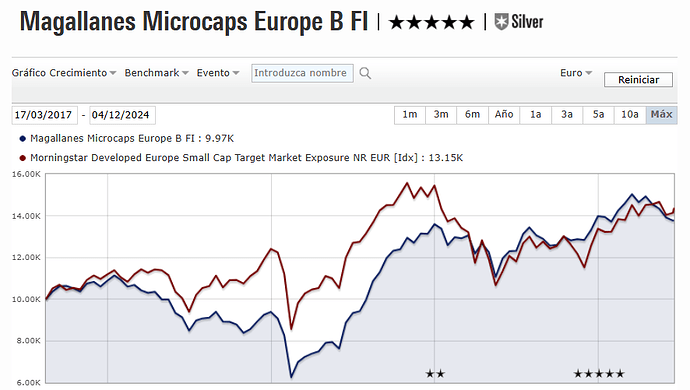The height and width of the screenshot is (390, 690).
Task: Edit the start date 17/03/2017 field
Action: point(44,115)
